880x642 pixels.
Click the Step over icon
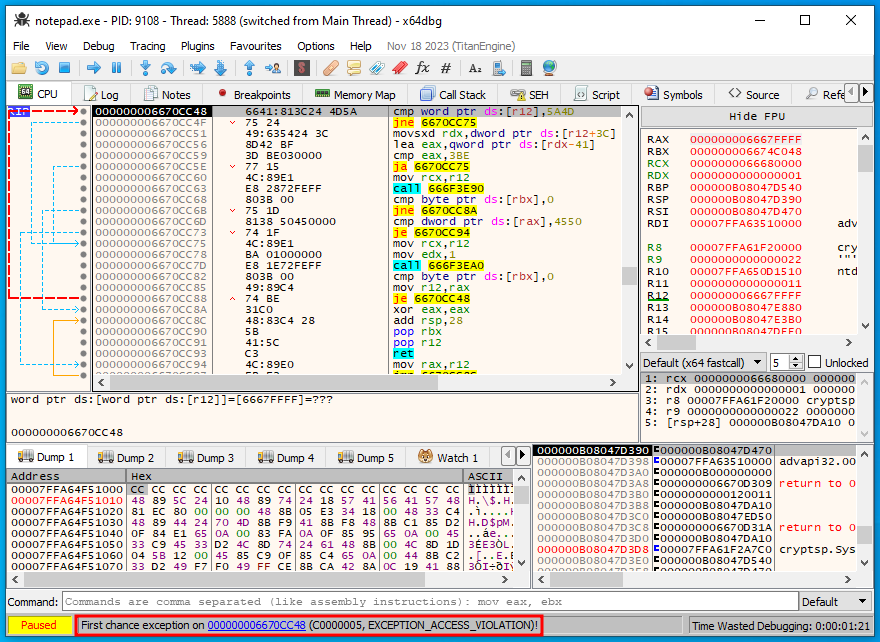(x=168, y=68)
